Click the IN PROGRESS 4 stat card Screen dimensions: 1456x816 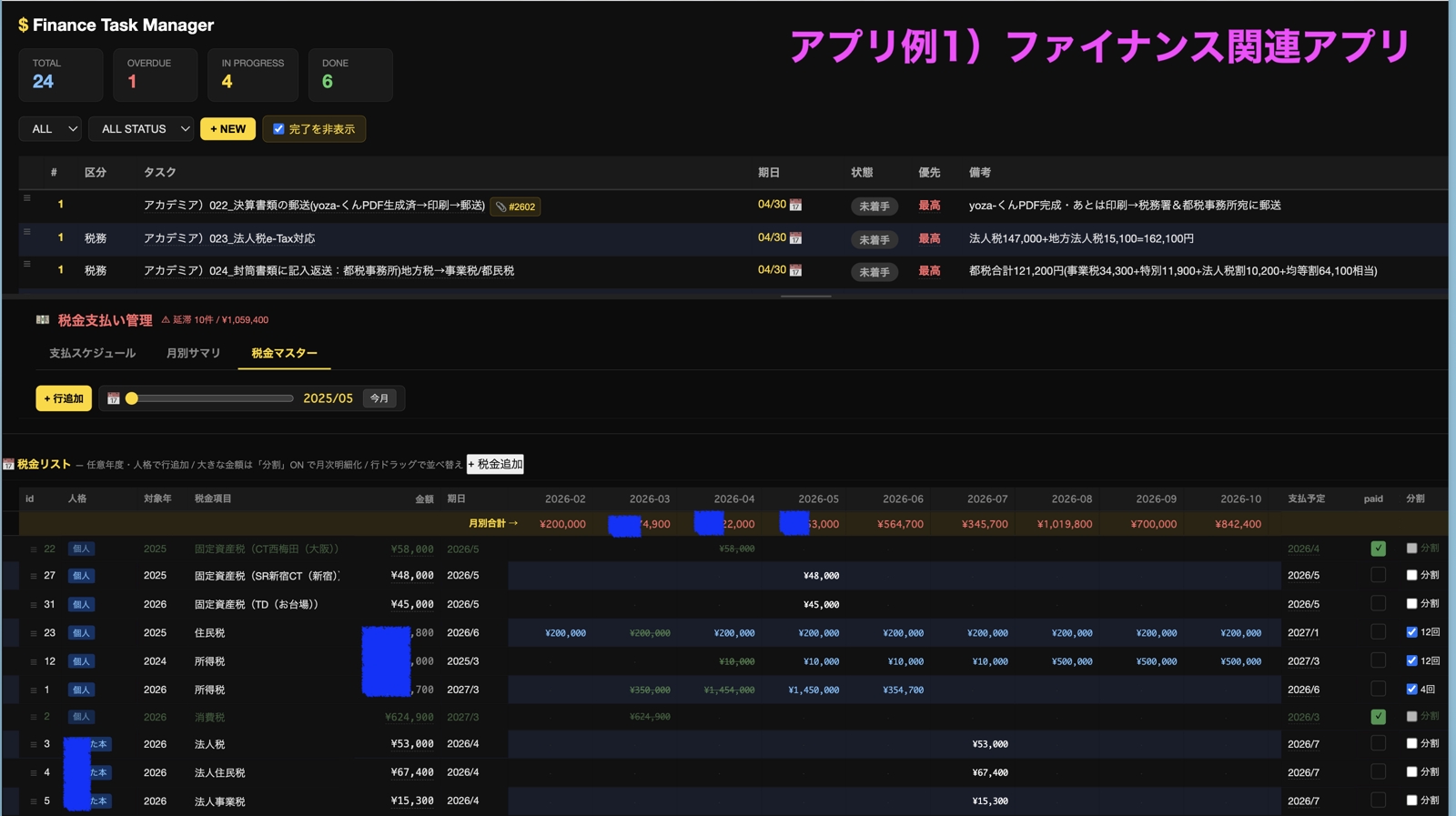pyautogui.click(x=253, y=75)
